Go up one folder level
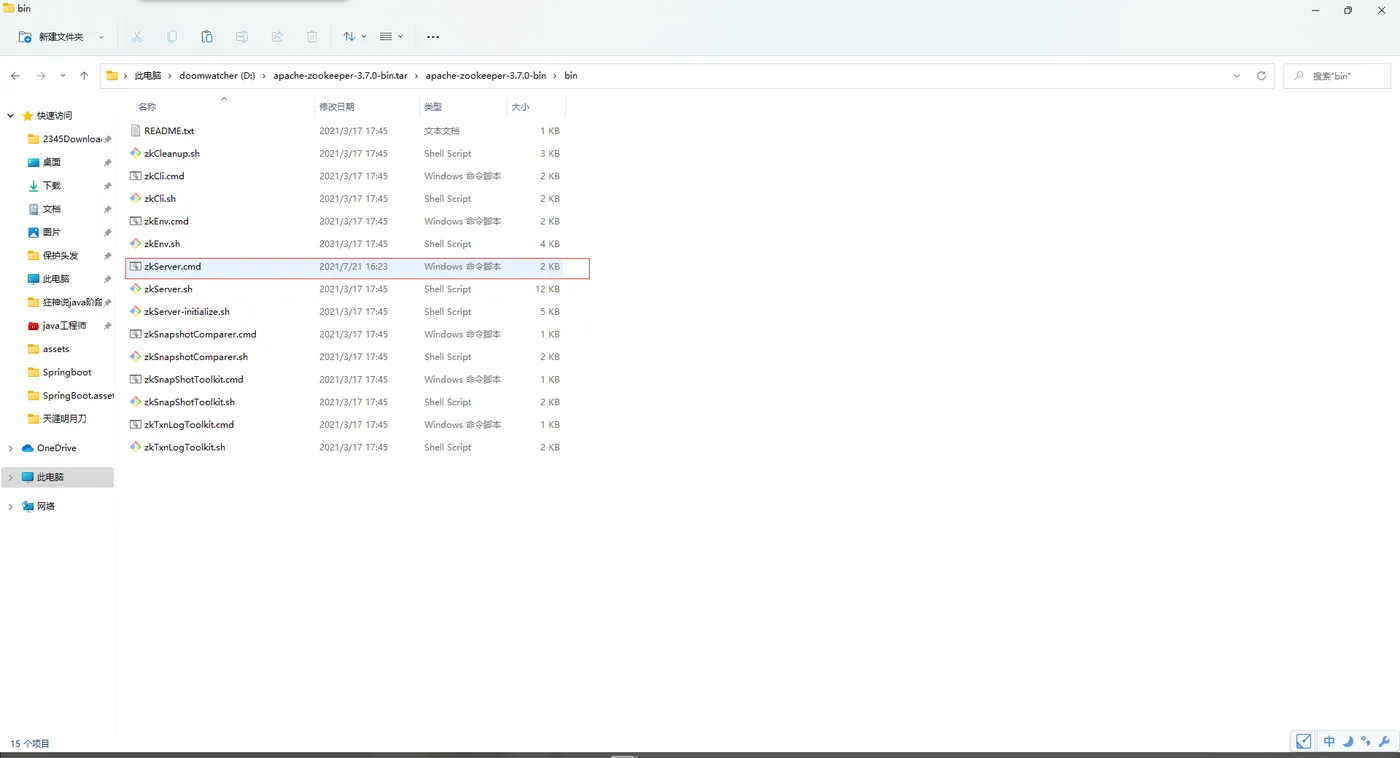The height and width of the screenshot is (758, 1400). tap(84, 76)
